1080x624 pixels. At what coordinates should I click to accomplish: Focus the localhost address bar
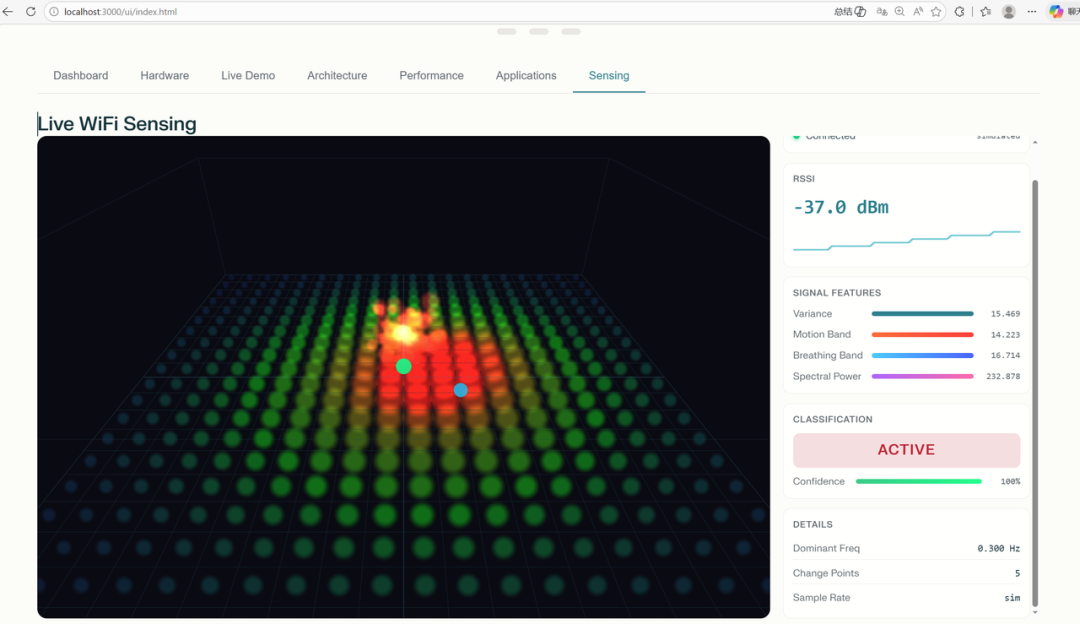tap(441, 12)
